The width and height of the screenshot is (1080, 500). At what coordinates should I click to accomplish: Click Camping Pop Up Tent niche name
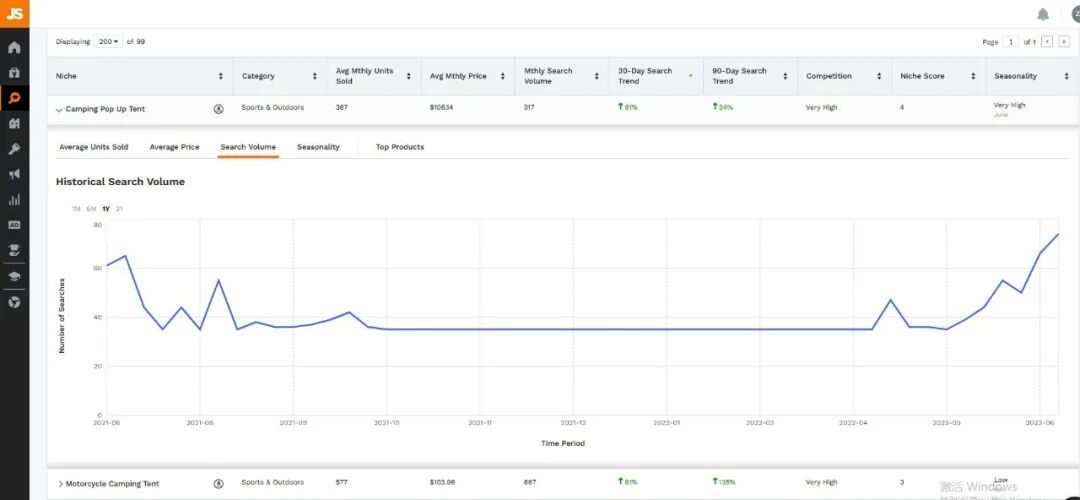pyautogui.click(x=105, y=109)
